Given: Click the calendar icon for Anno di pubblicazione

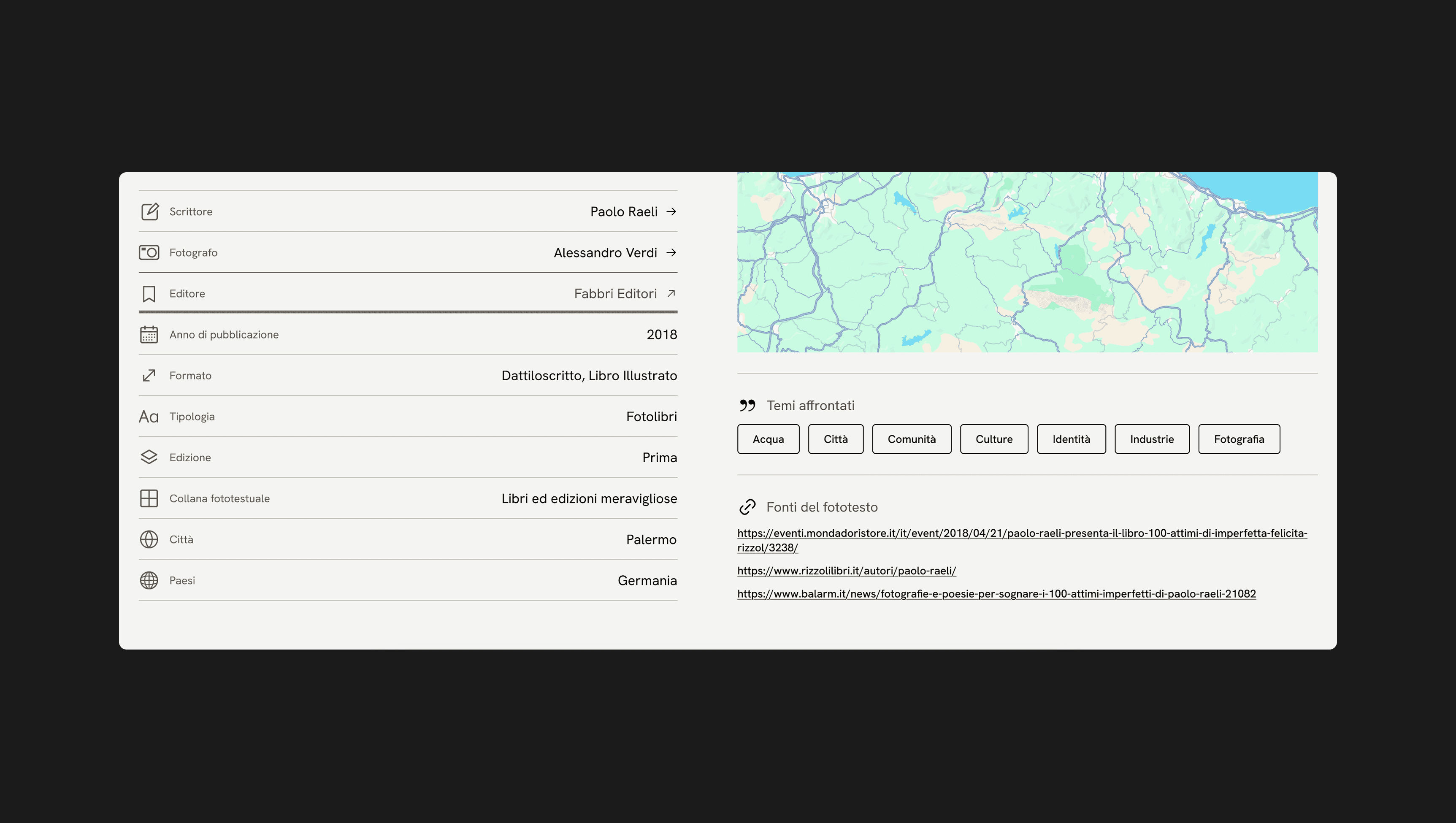Looking at the screenshot, I should pos(149,335).
